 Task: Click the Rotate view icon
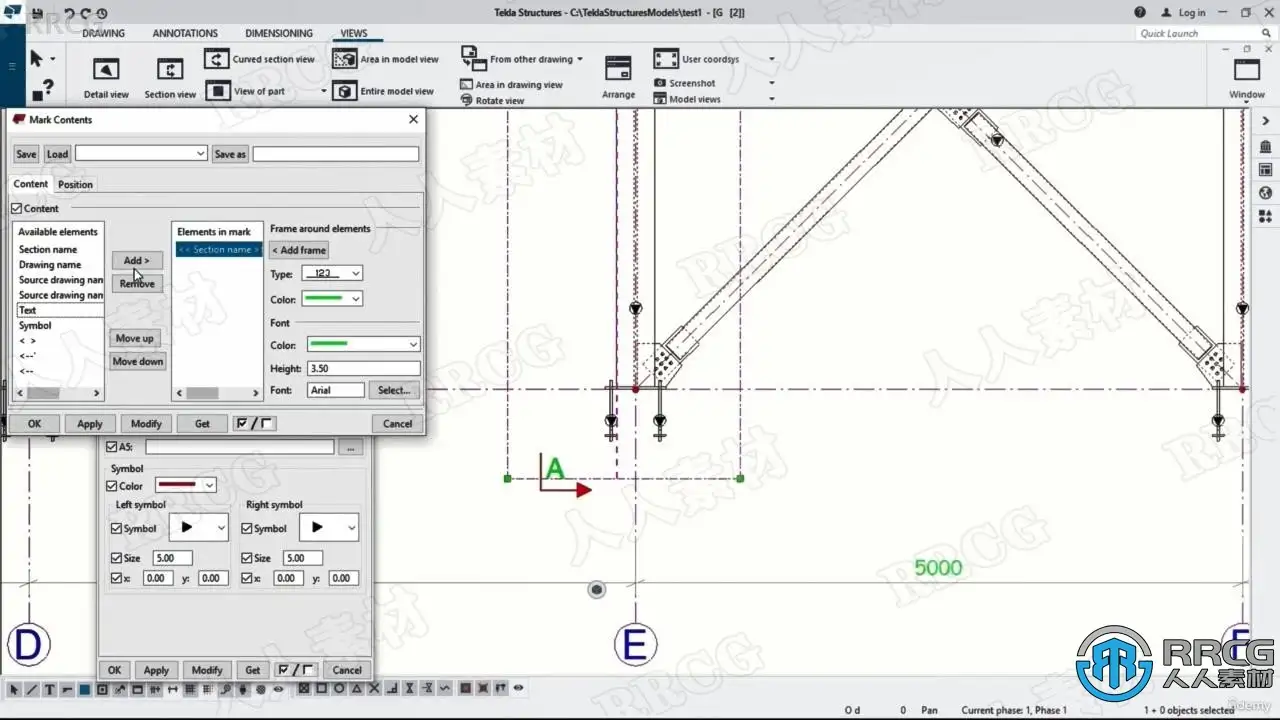coord(467,100)
